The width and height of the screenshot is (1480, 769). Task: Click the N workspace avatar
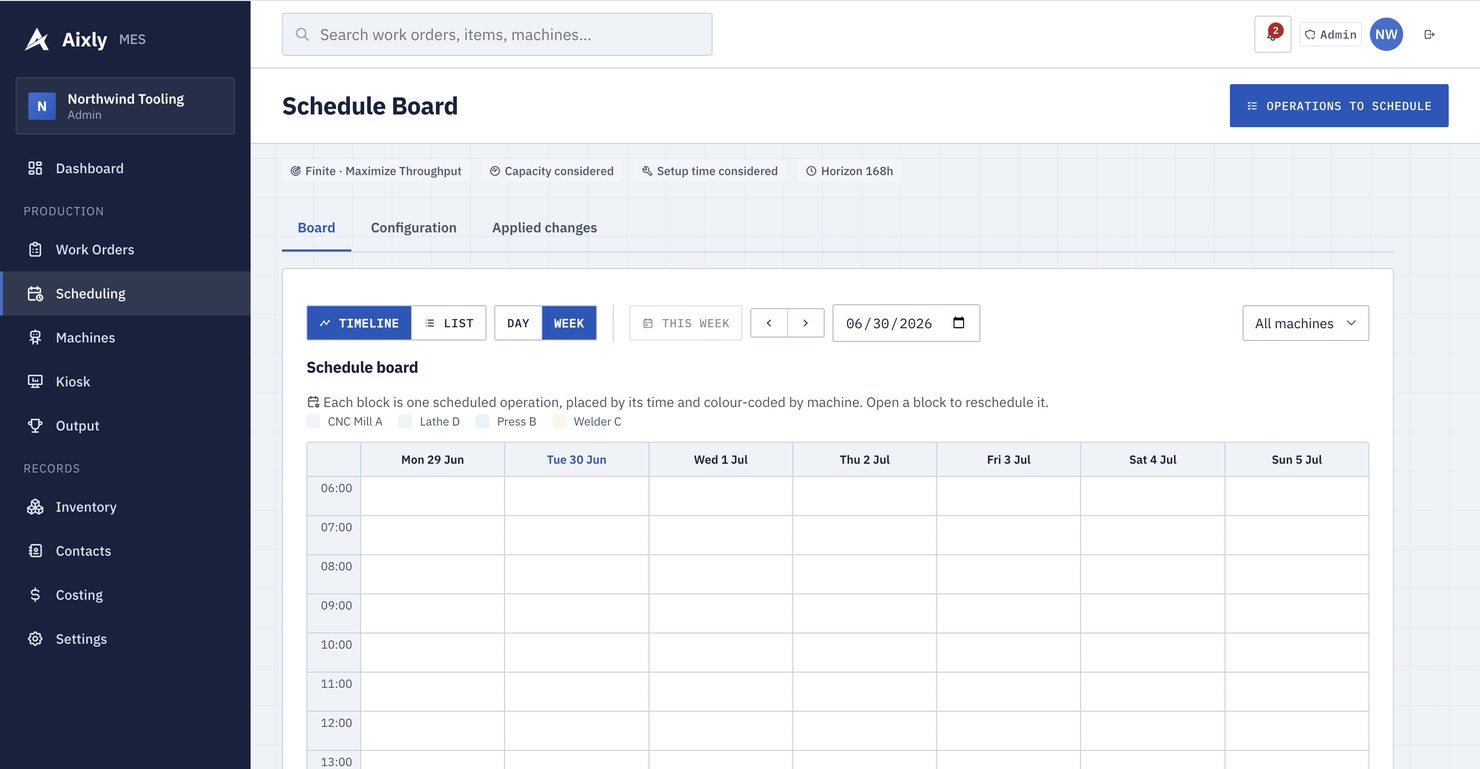(x=42, y=106)
